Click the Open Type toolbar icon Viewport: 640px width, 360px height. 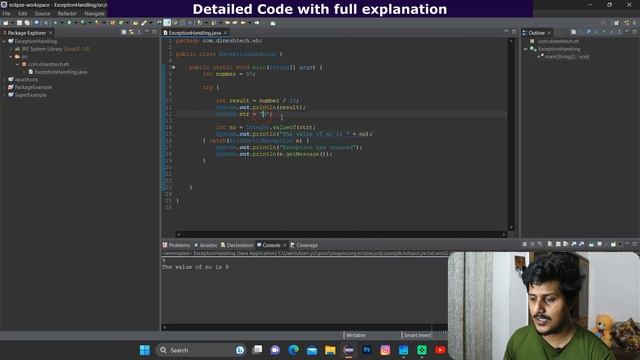pos(135,23)
